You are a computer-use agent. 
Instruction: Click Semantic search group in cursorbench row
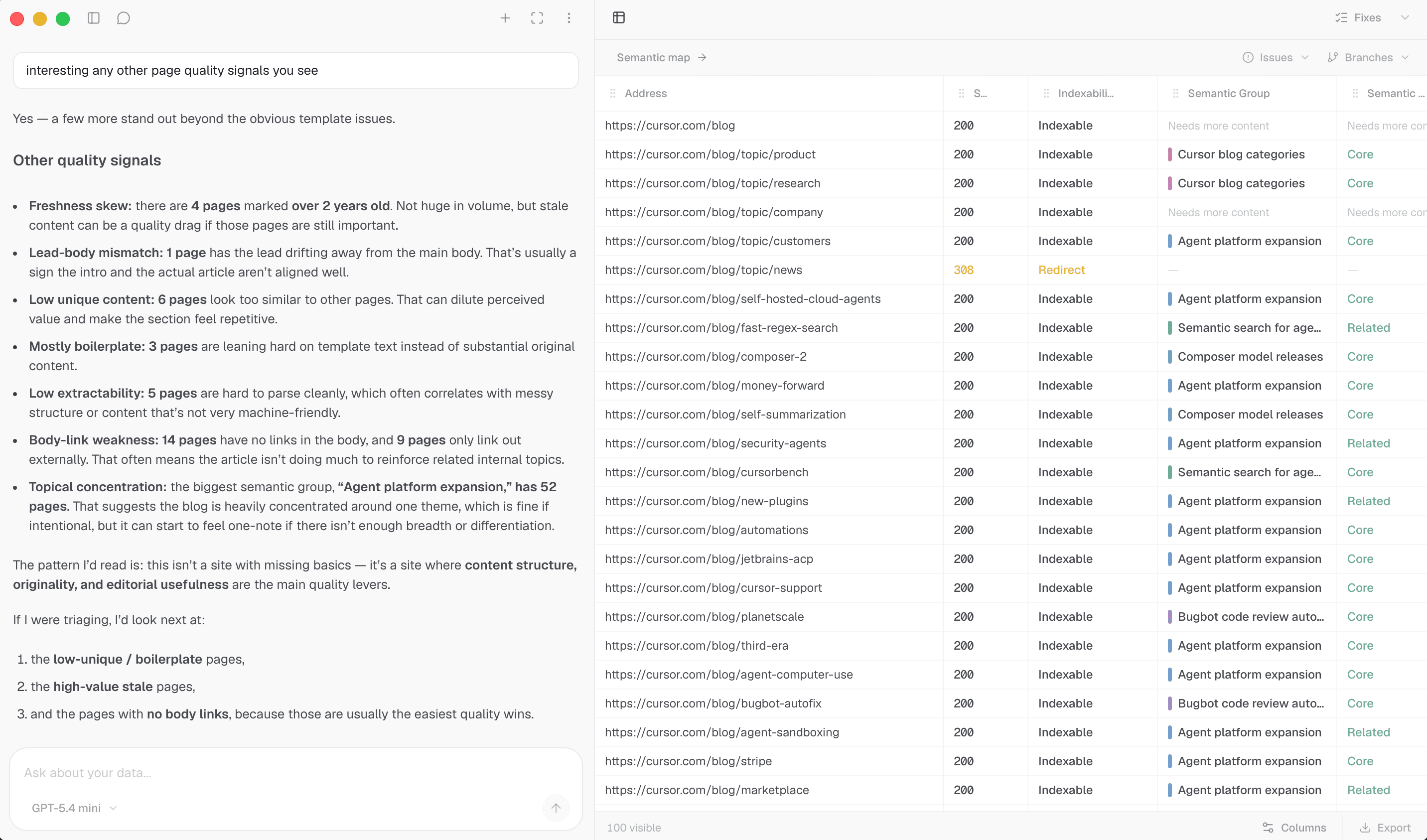tap(1249, 472)
